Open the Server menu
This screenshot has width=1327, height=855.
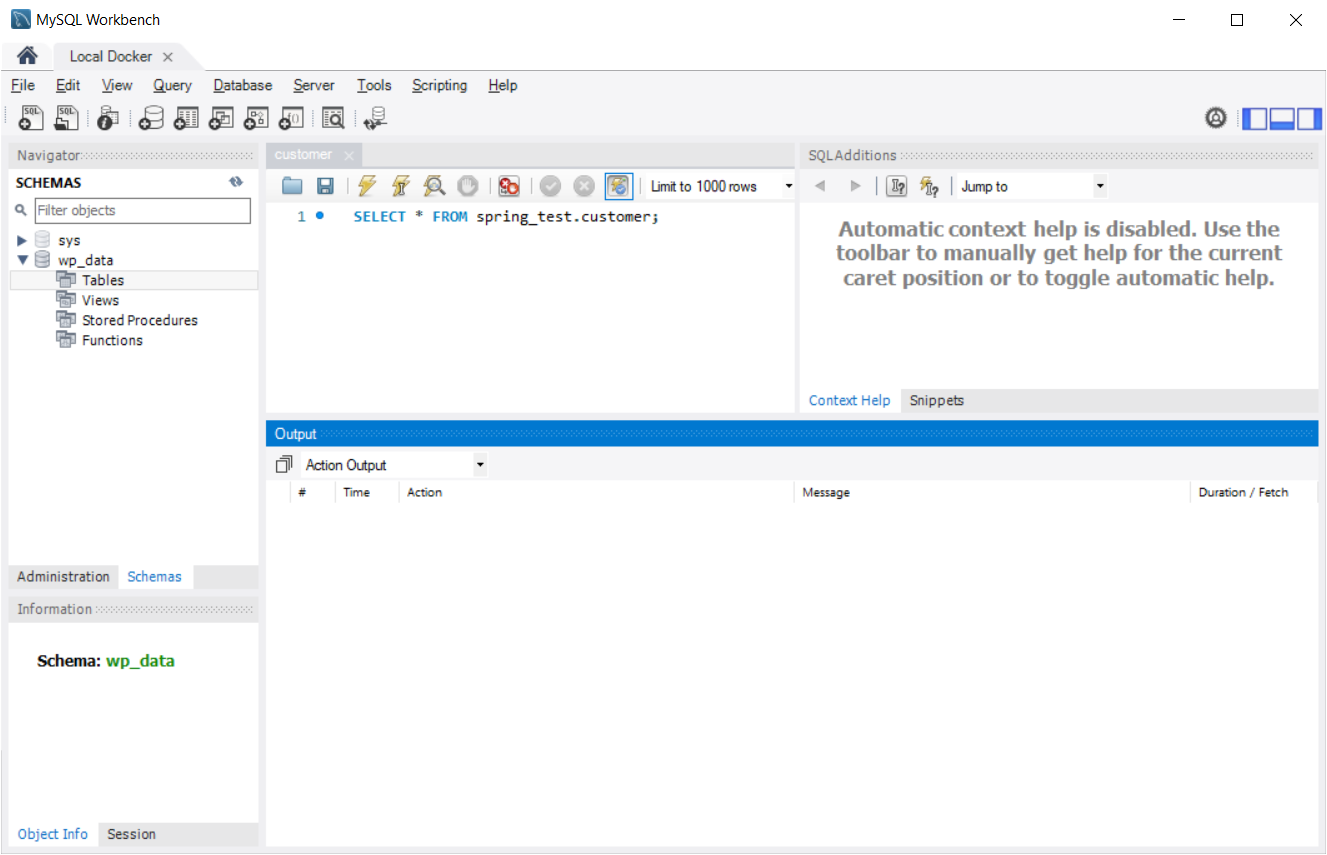click(314, 85)
